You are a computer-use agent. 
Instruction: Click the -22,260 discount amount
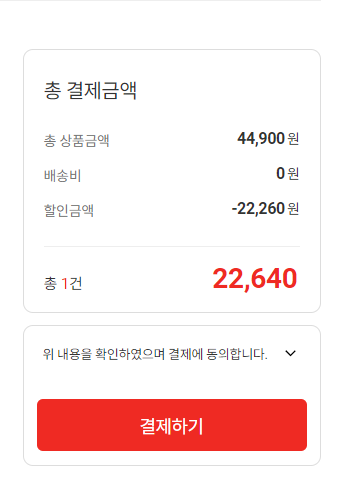(258, 209)
